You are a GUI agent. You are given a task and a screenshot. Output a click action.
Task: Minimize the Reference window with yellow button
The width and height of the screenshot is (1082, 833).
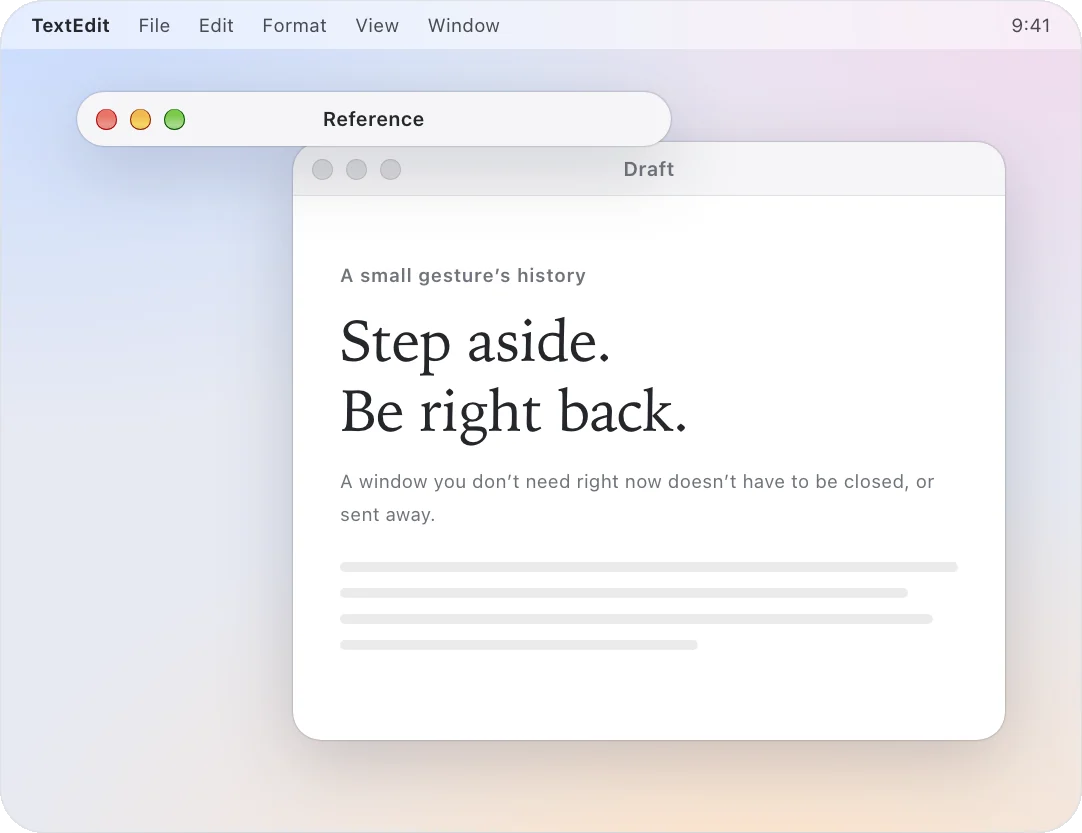140,119
